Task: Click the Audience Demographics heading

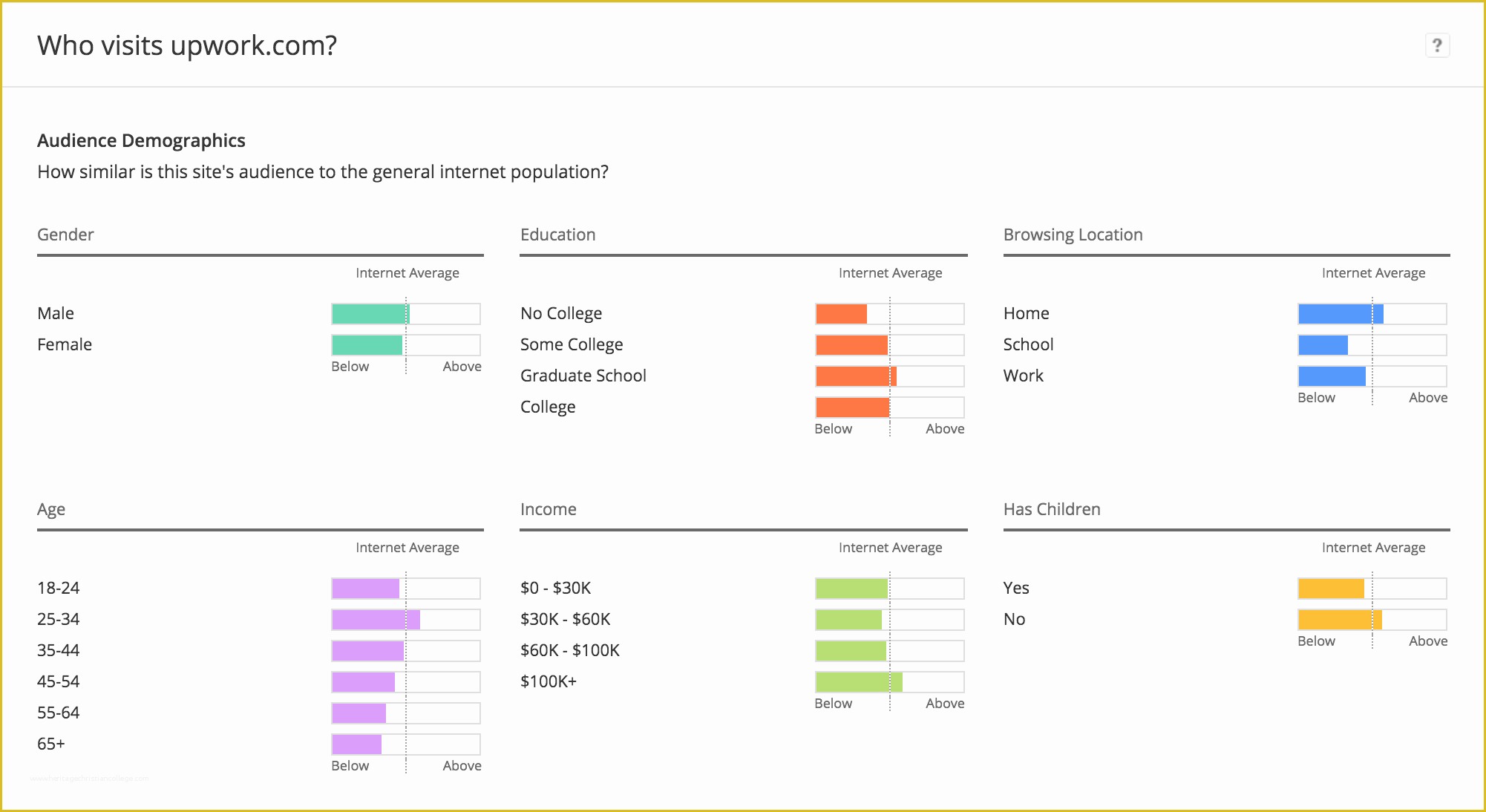Action: tap(141, 140)
